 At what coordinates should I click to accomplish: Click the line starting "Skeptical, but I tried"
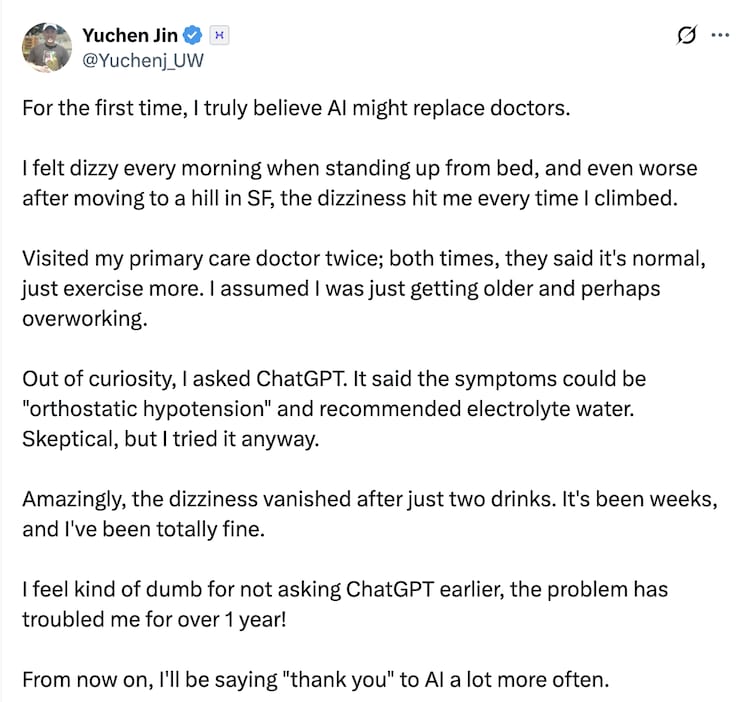pos(170,440)
